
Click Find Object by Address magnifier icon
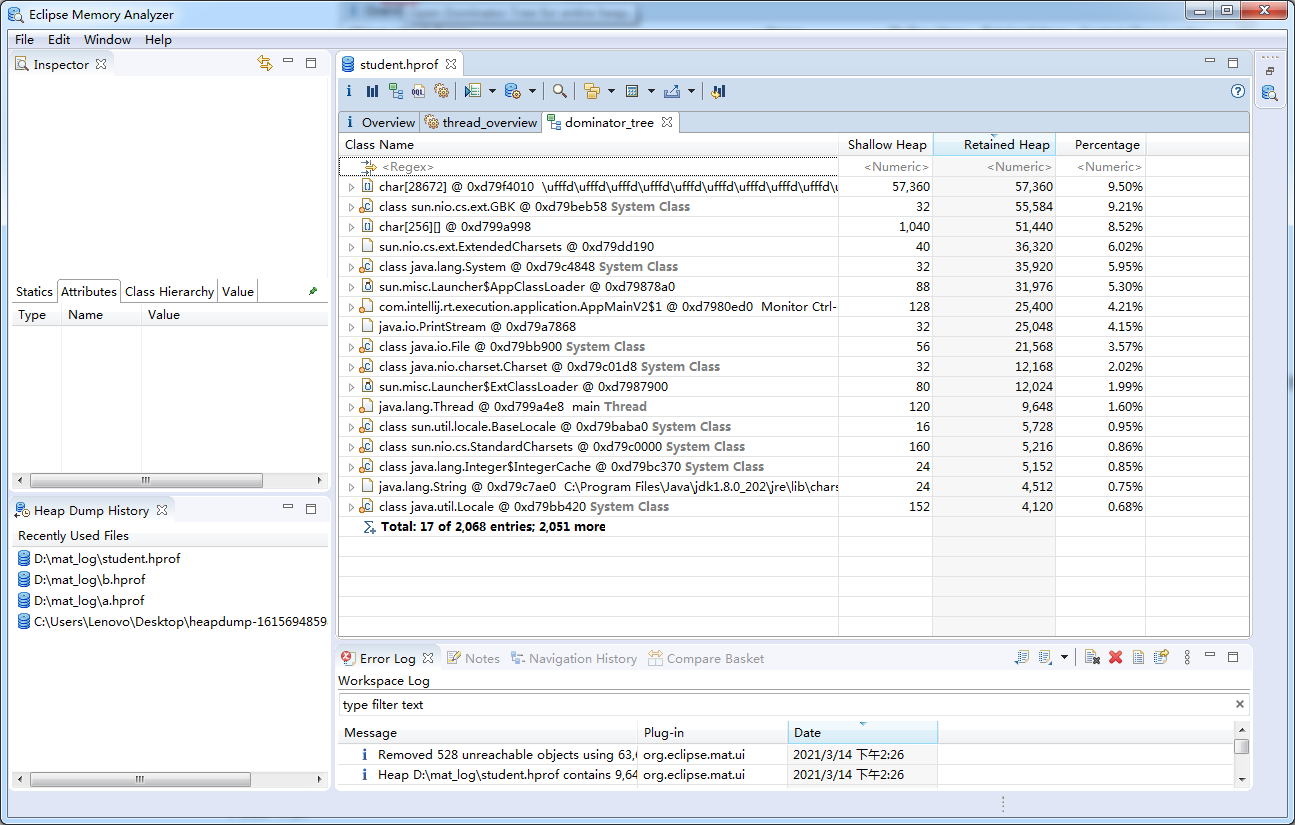point(560,91)
